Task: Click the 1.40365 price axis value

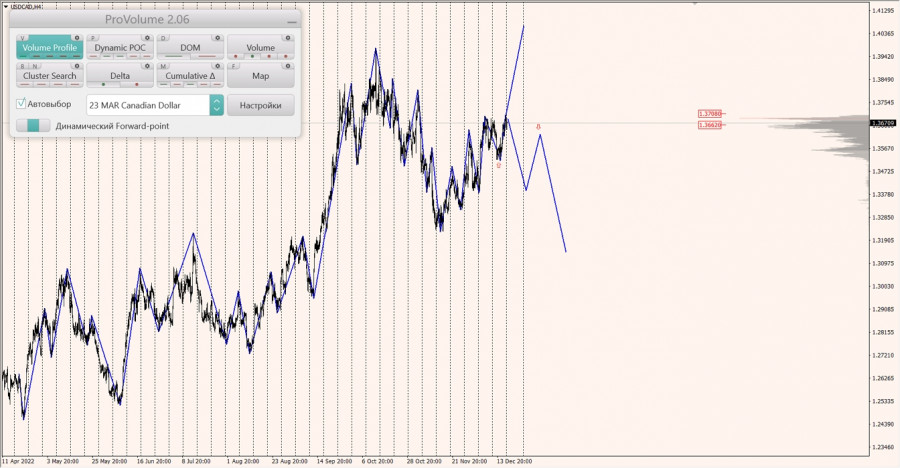Action: tap(883, 33)
